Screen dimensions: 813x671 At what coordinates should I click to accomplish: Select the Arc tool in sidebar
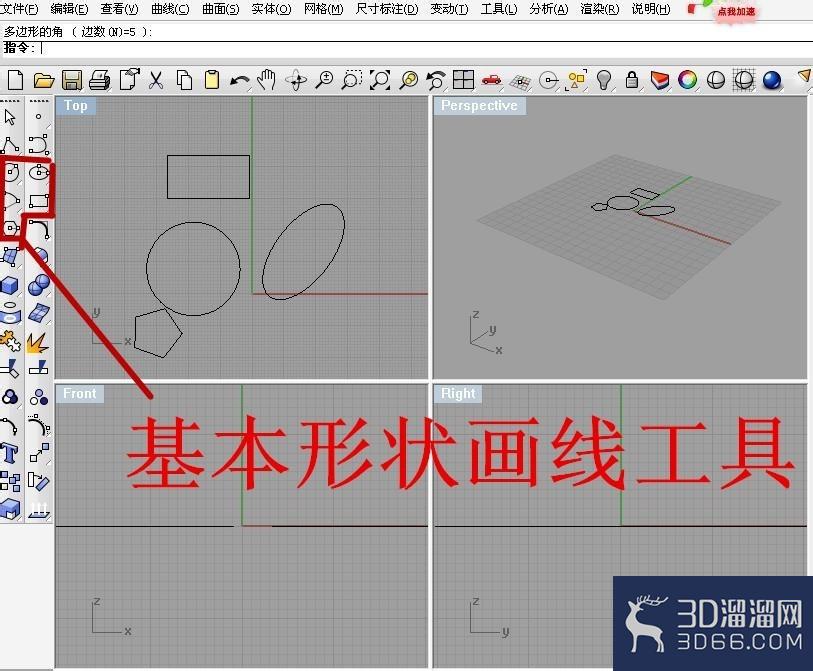11,200
